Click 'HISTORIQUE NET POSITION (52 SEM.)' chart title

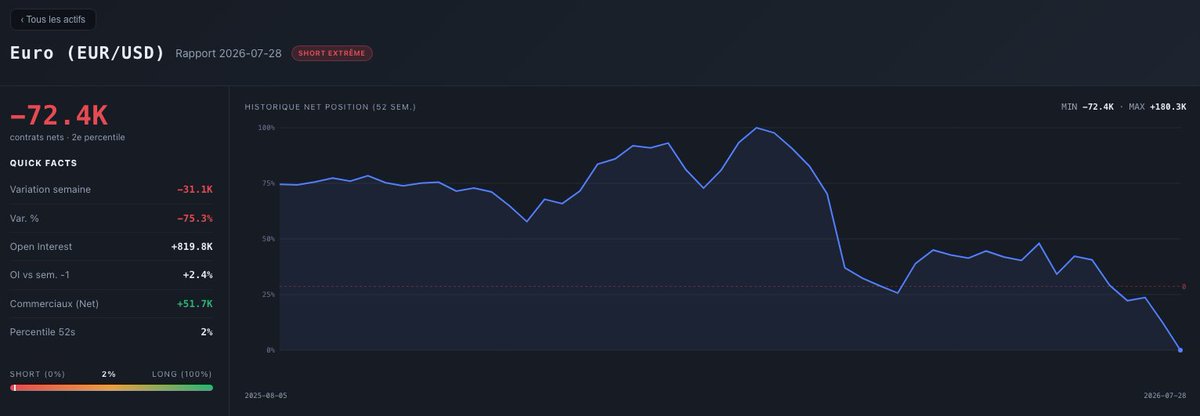coord(330,106)
